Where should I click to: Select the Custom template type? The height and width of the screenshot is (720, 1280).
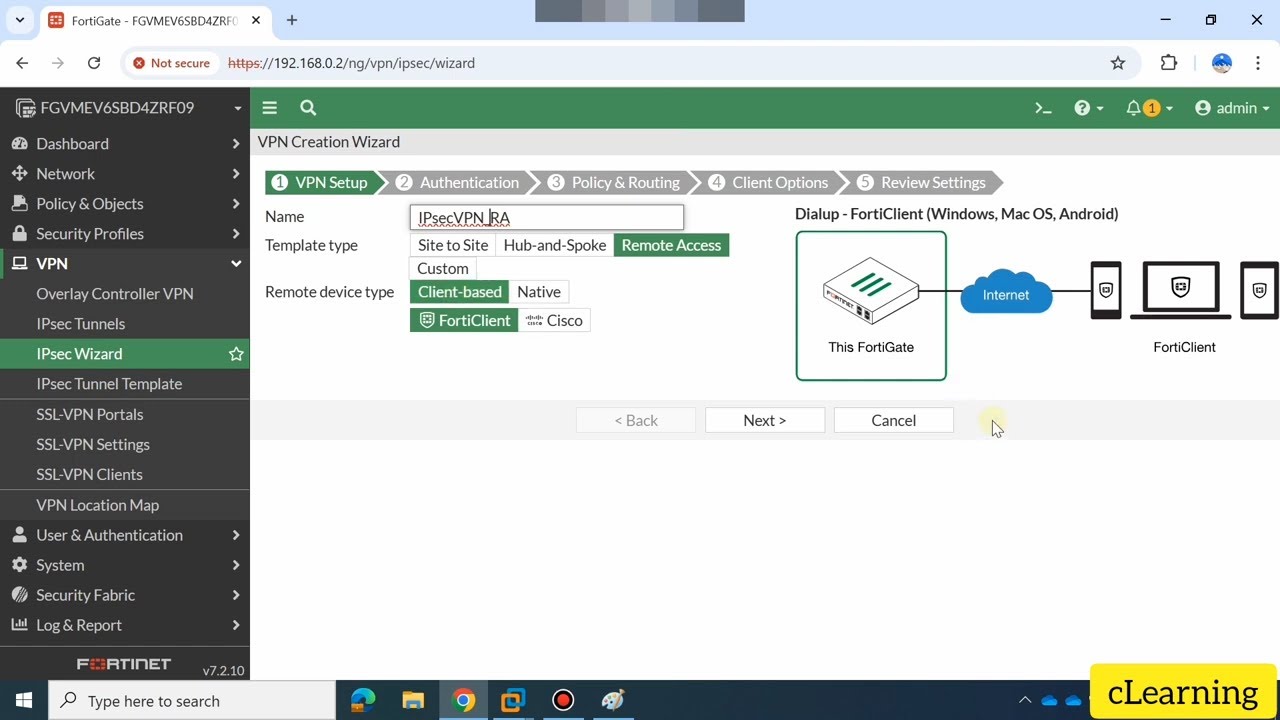(443, 269)
